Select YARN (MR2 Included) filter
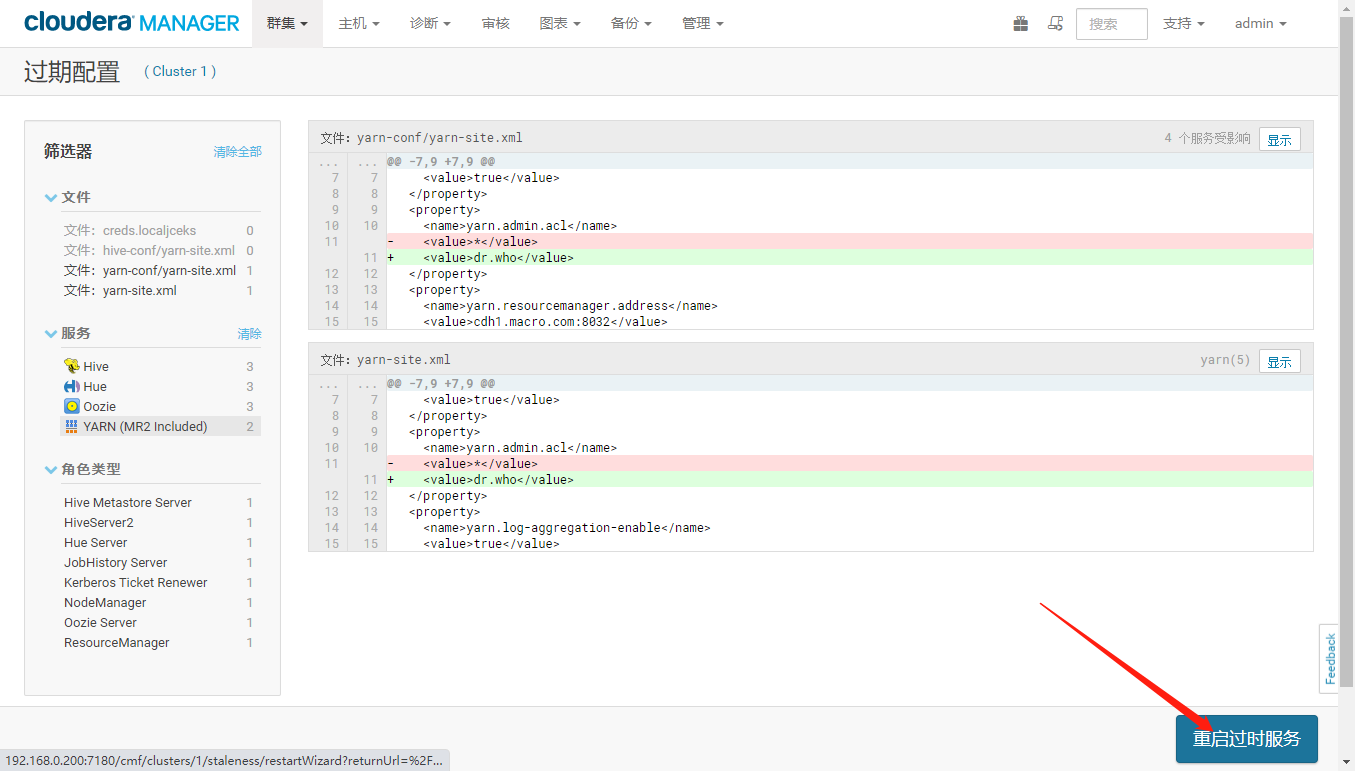Viewport: 1355px width, 771px height. (x=158, y=426)
